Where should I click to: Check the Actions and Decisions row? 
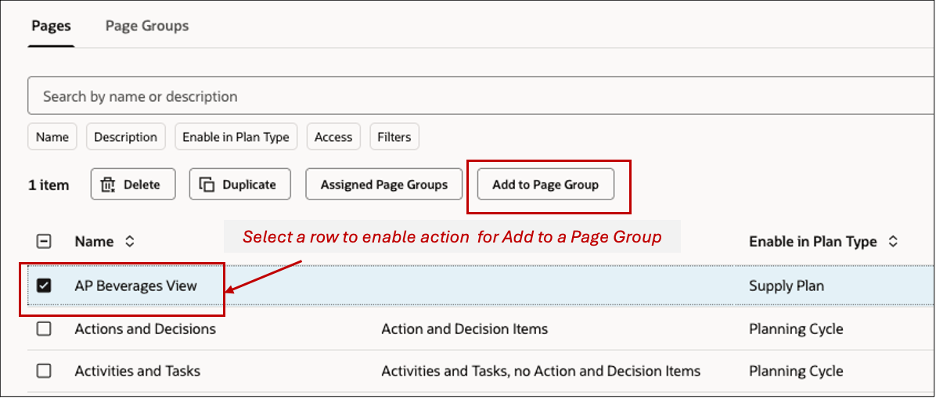point(44,328)
